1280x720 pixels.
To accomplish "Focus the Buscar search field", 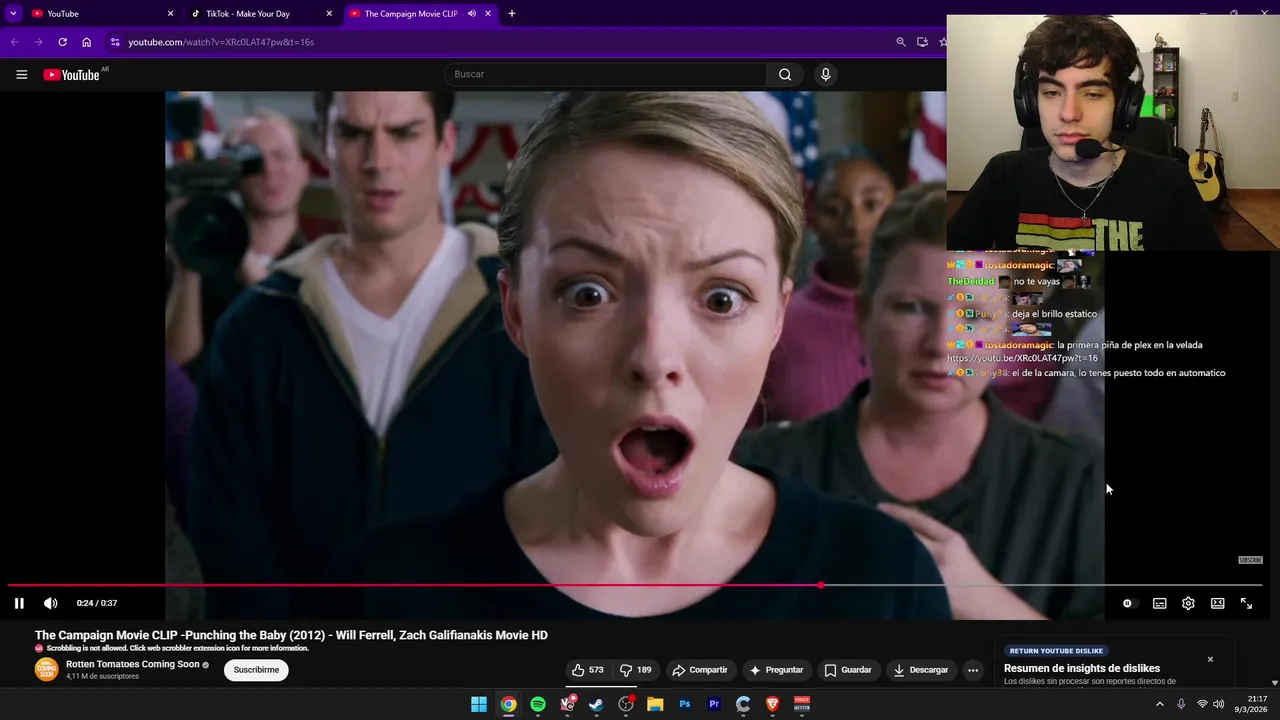I will point(605,74).
